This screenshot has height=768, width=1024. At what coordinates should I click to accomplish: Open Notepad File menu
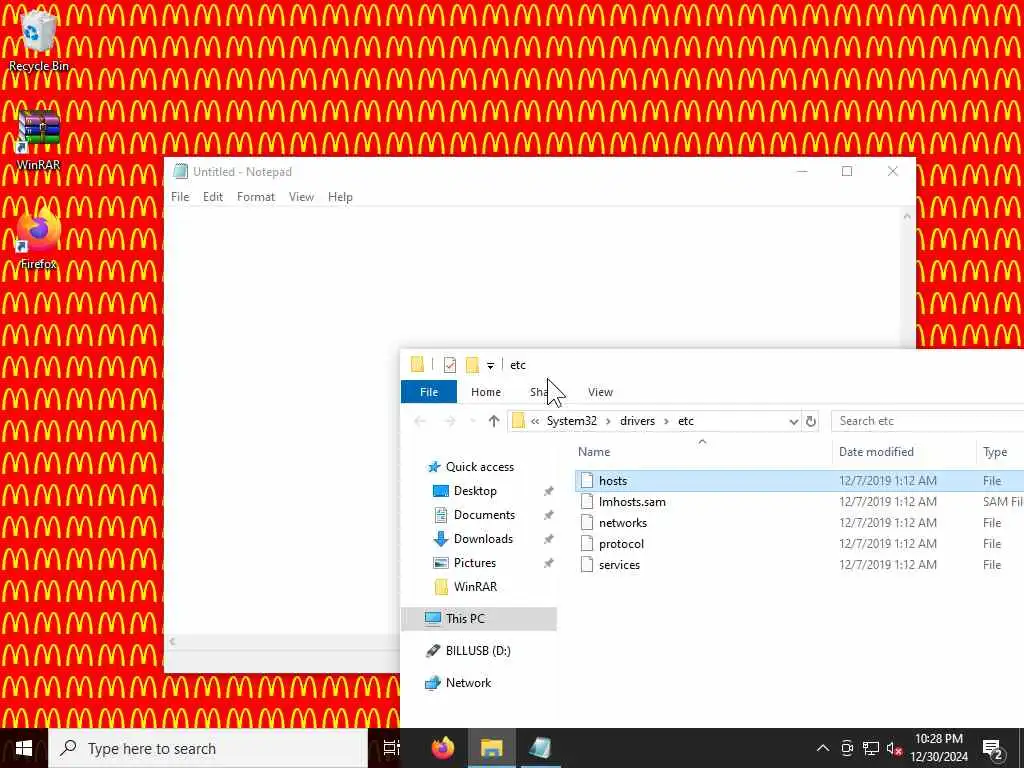click(x=180, y=197)
